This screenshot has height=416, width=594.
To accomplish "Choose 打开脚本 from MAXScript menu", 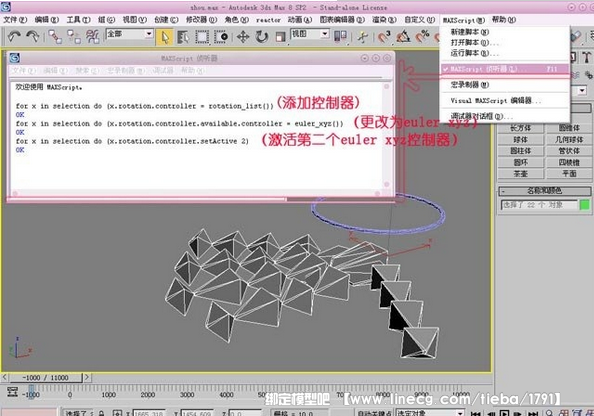I will (505, 42).
